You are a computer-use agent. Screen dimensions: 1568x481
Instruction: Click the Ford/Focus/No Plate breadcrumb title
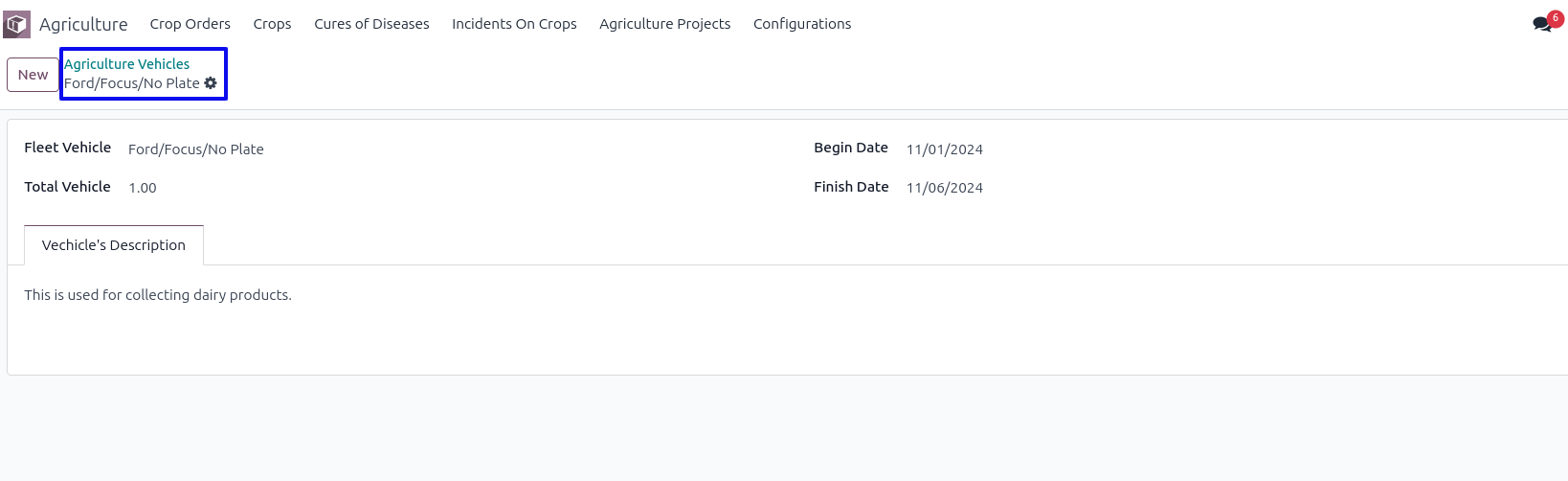click(131, 83)
